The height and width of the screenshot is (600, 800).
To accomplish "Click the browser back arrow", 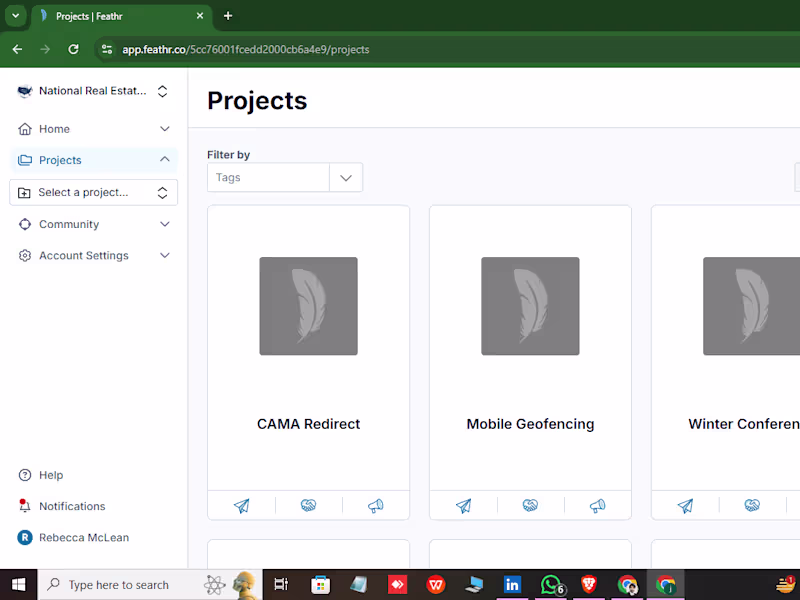I will [17, 49].
